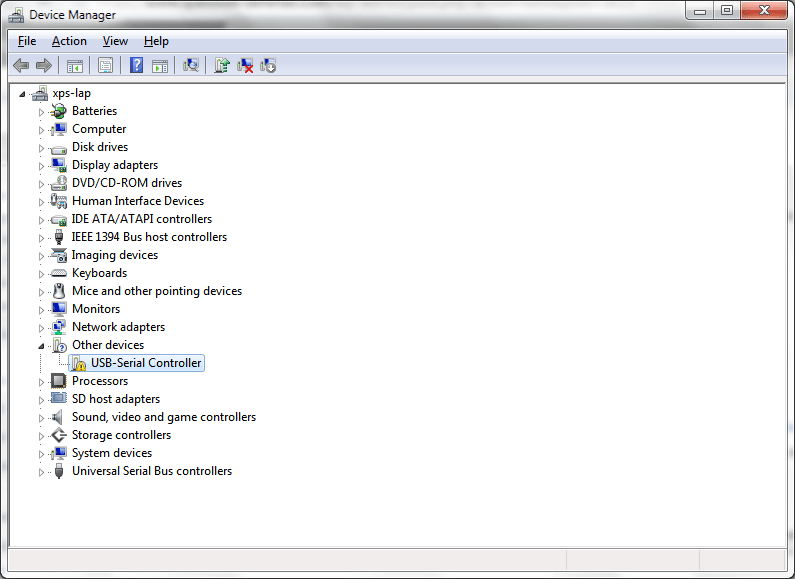Click the Keyboards icon
Image resolution: width=795 pixels, height=579 pixels.
[x=59, y=273]
